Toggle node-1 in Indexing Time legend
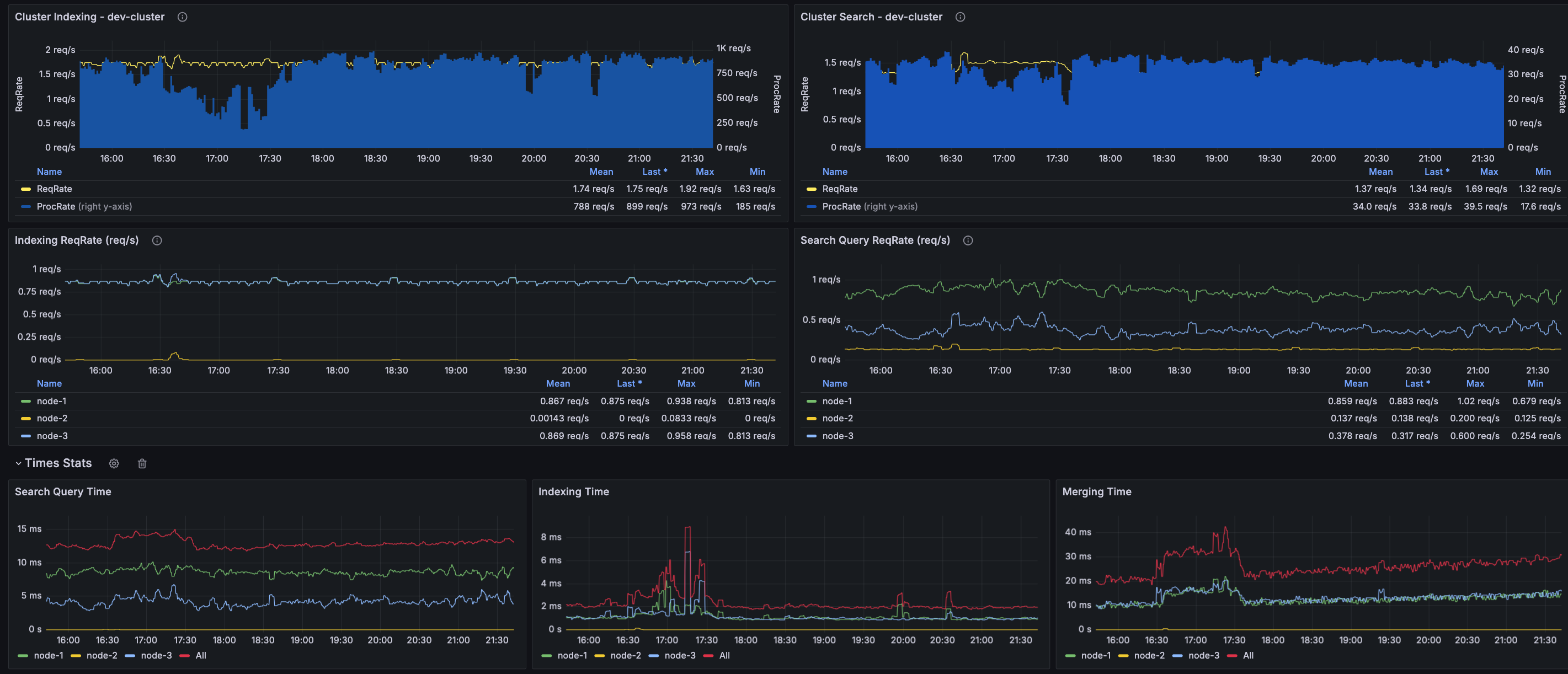The height and width of the screenshot is (674, 1568). pos(572,656)
